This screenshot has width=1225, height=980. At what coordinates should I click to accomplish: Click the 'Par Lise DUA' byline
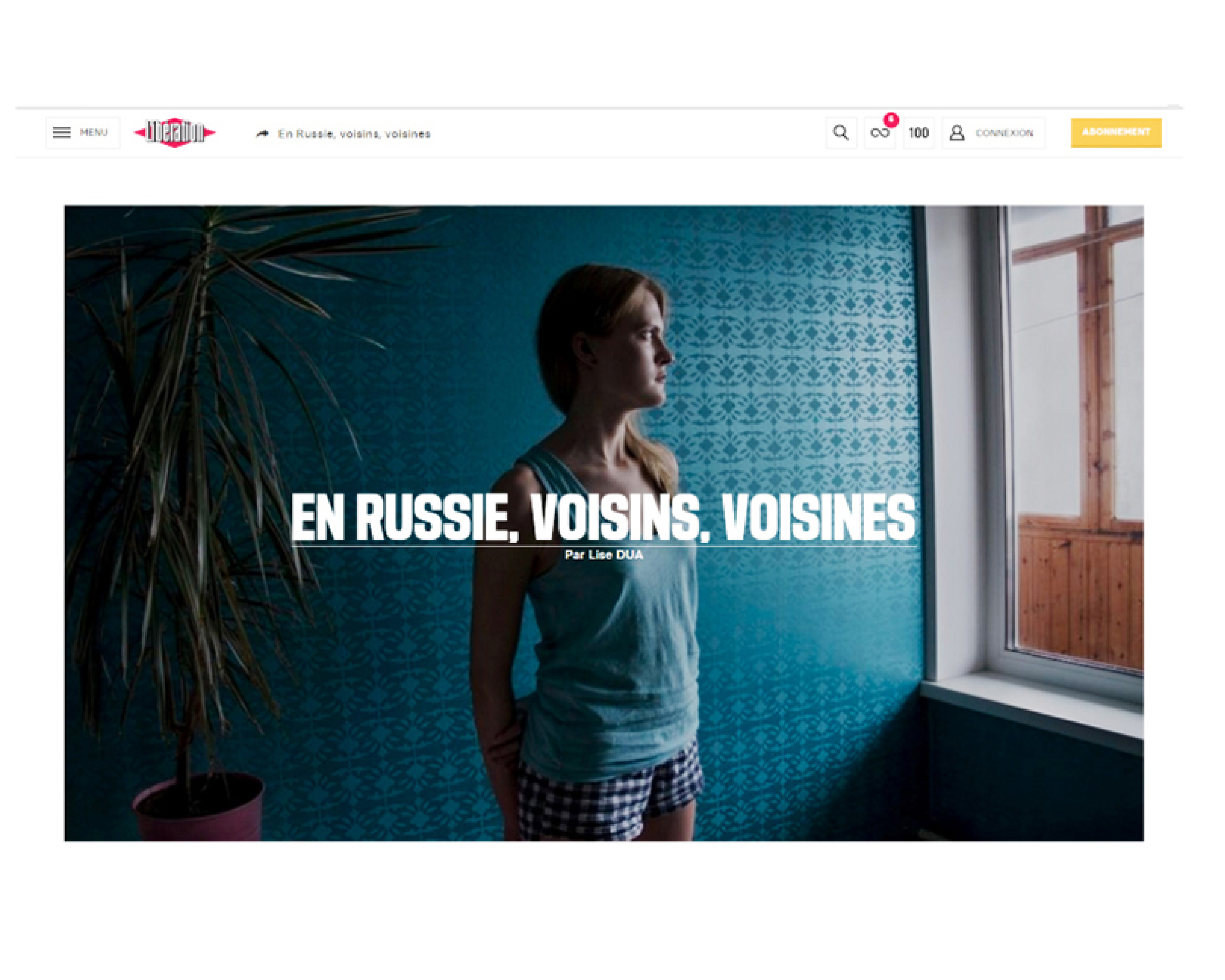tap(604, 555)
